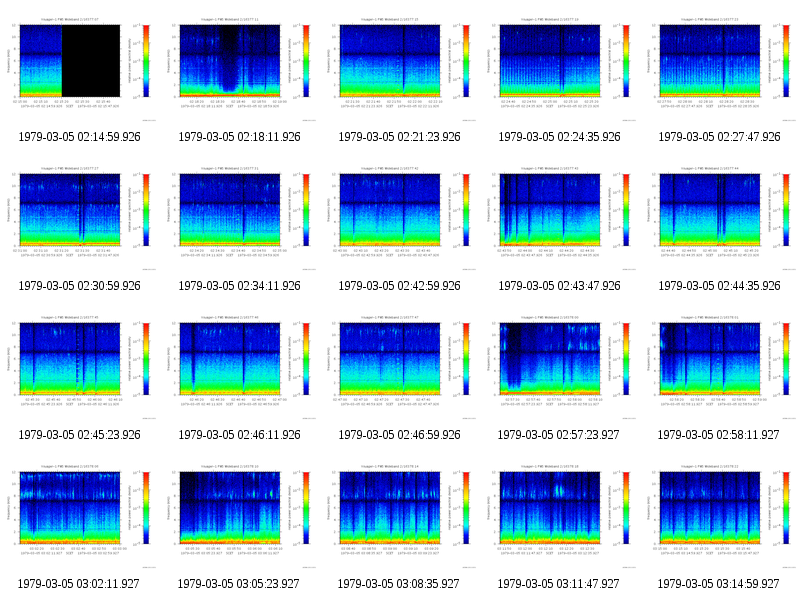Click the caption text 1979-03-05 02:58:11.927
Screen dimensions: 800x596
point(718,435)
